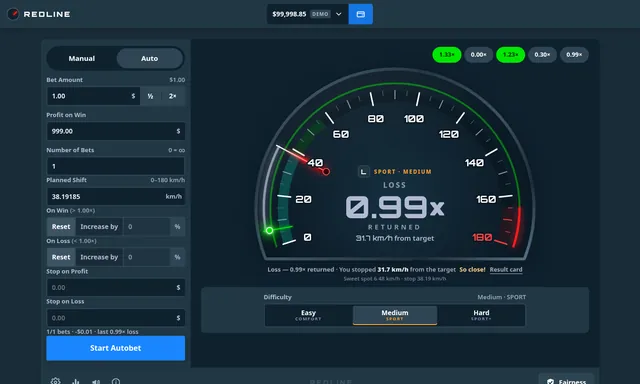Click the green needle handle on gauge
Image resolution: width=640 pixels, height=384 pixels.
269,231
